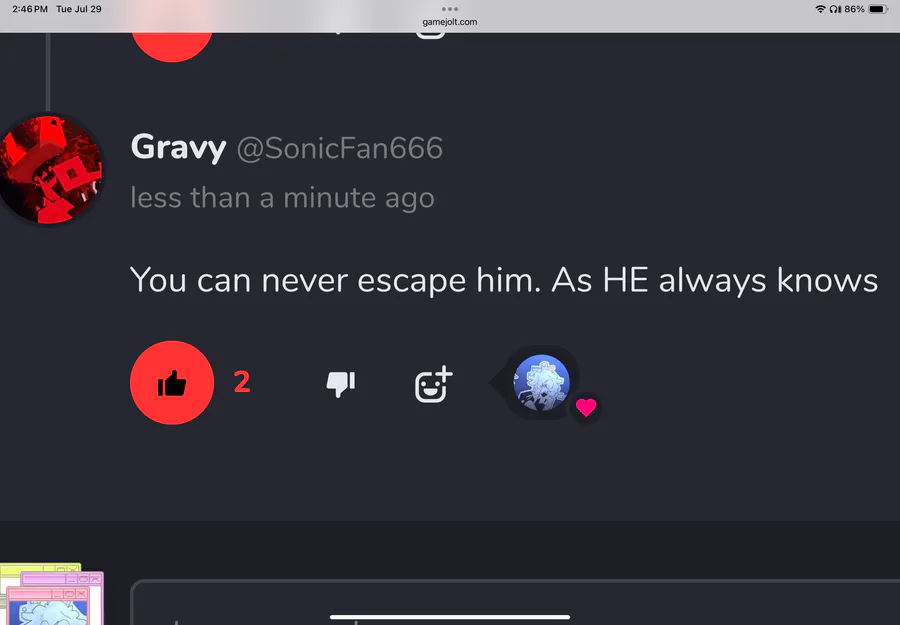Image resolution: width=900 pixels, height=625 pixels.
Task: Click the pink heart reaction badge
Action: [x=586, y=407]
